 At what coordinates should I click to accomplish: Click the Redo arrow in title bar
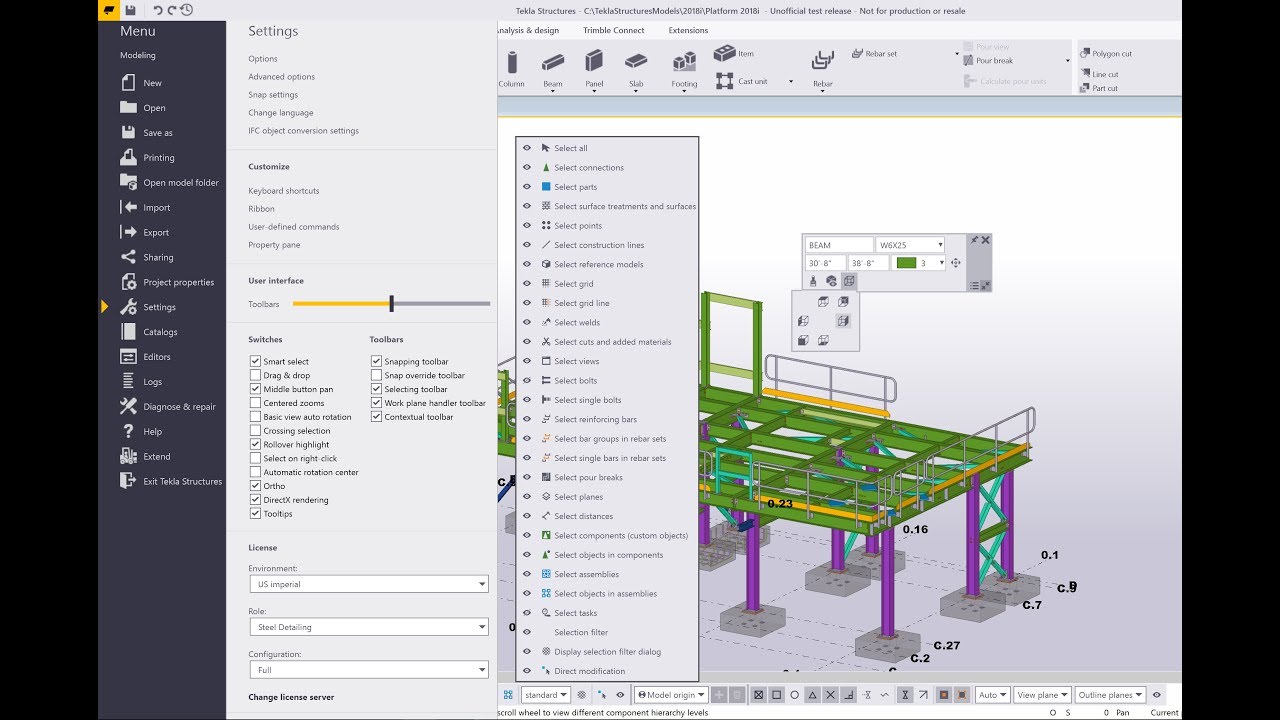pos(172,10)
